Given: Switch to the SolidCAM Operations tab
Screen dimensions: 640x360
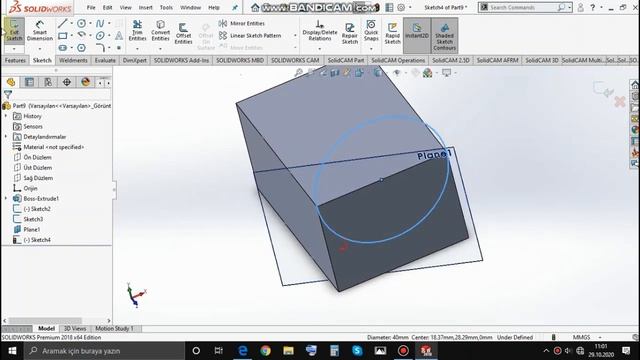Looking at the screenshot, I should coord(398,60).
